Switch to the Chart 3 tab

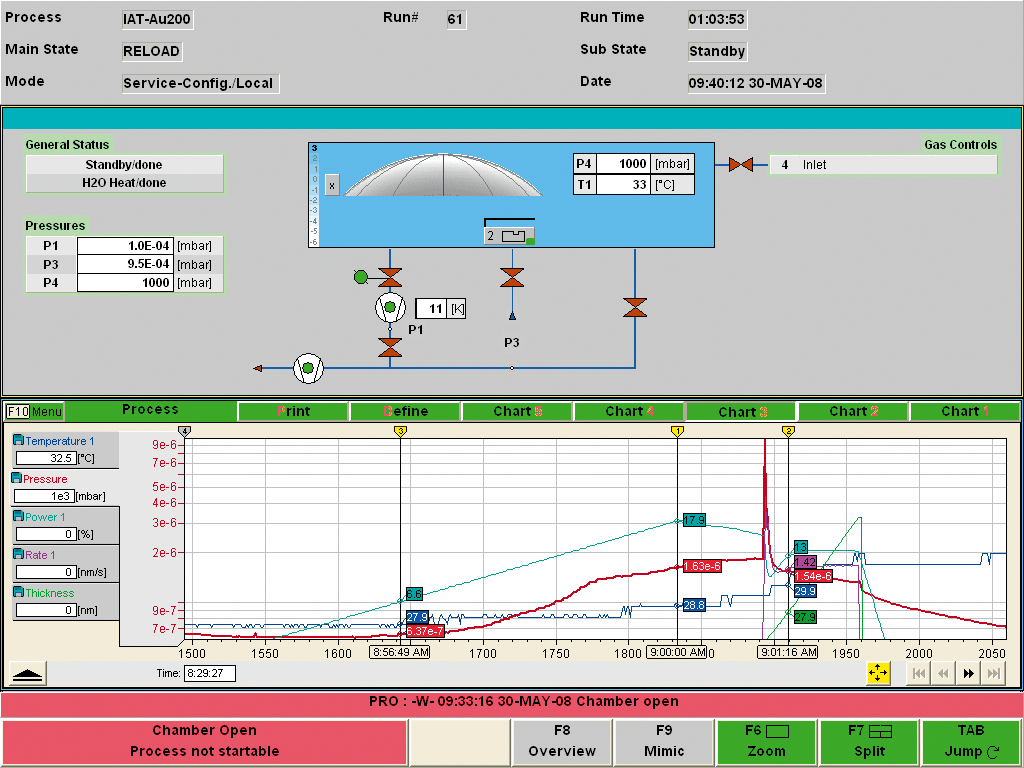point(741,411)
